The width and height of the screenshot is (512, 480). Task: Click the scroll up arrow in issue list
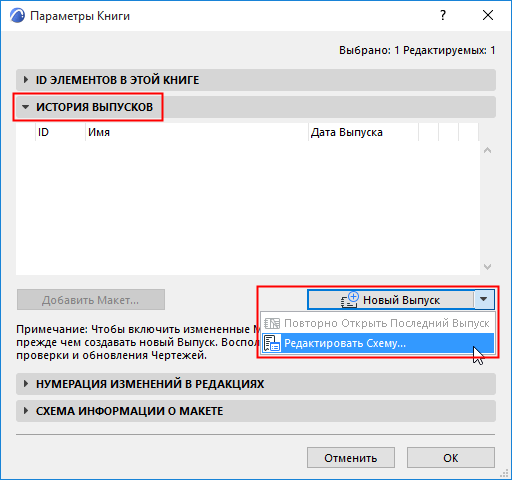pyautogui.click(x=488, y=151)
